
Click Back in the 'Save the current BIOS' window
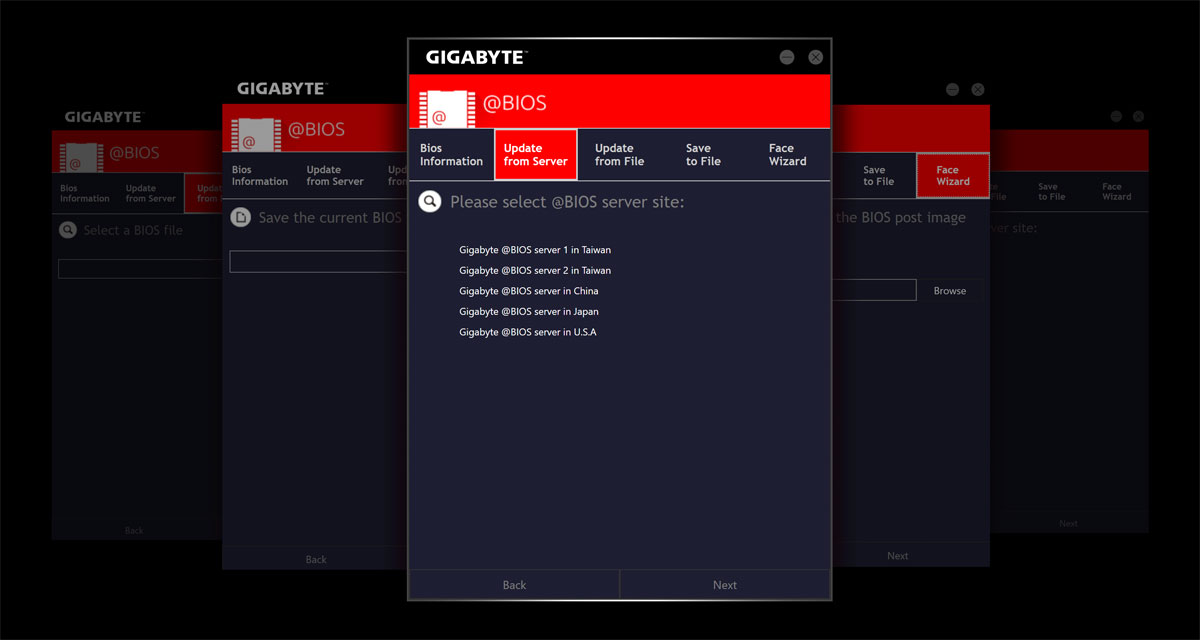(316, 559)
